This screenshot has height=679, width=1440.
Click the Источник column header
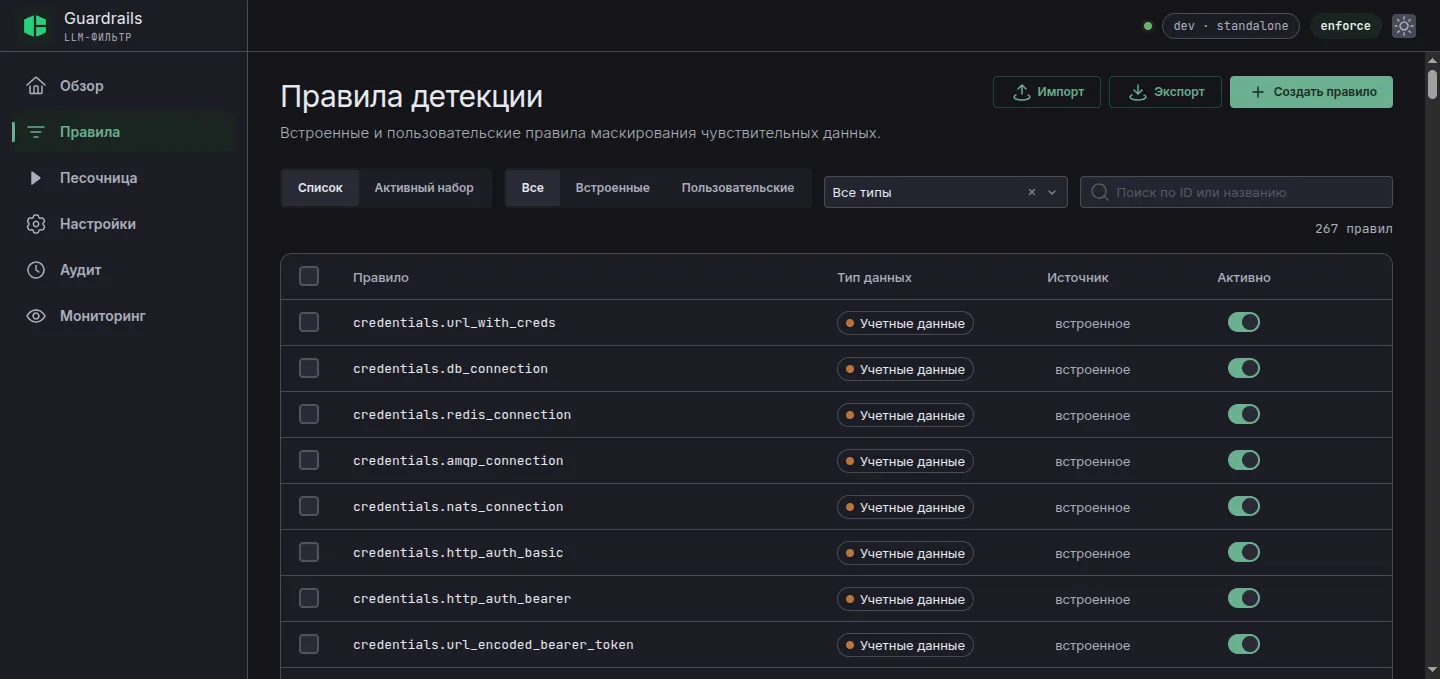click(1078, 277)
